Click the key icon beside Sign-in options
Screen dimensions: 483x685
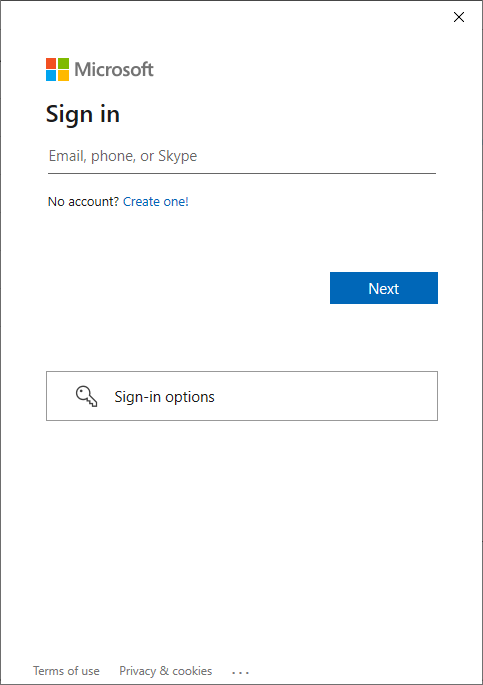pos(86,396)
